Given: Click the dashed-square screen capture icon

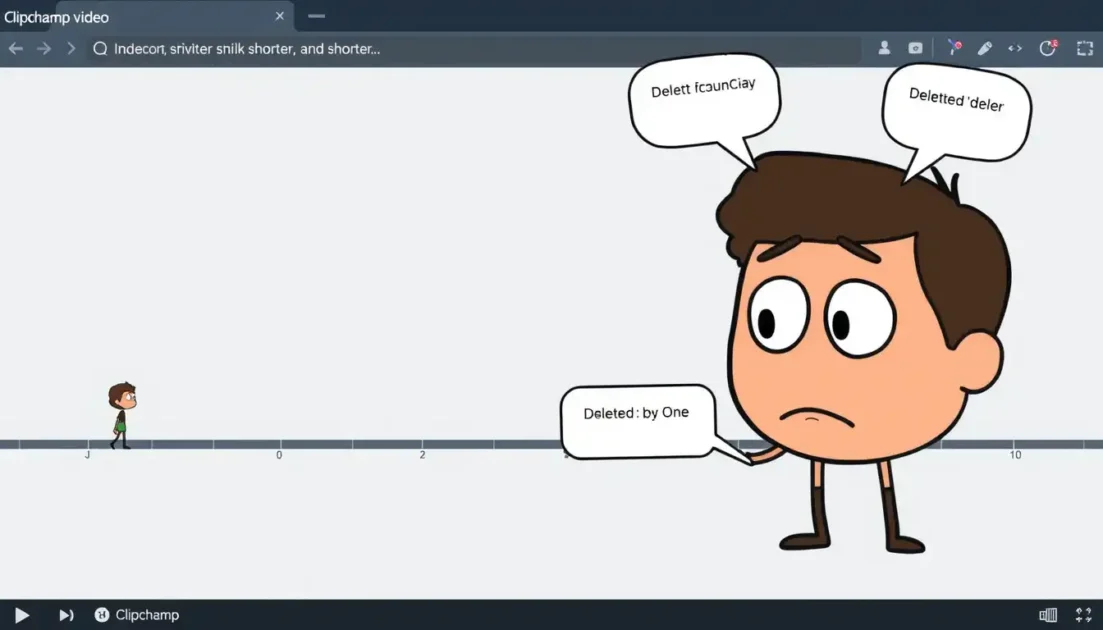Looking at the screenshot, I should coord(1084,48).
